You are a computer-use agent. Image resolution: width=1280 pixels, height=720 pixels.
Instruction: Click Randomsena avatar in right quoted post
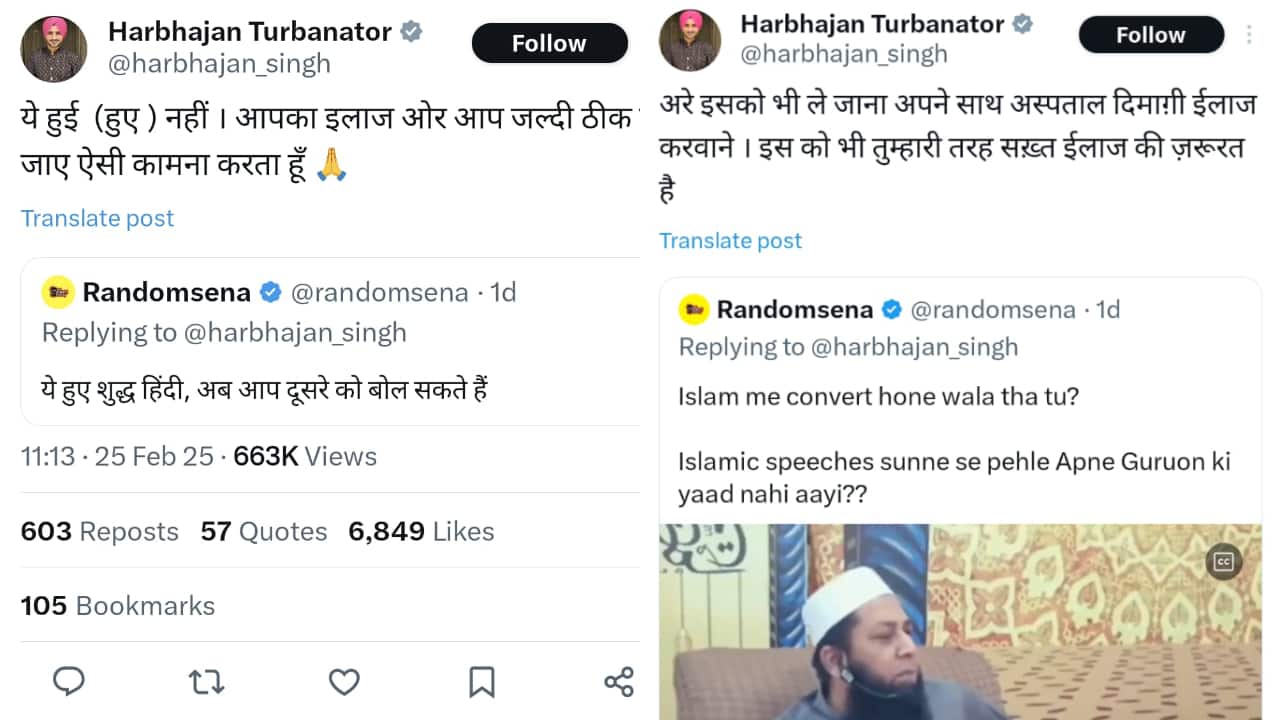click(694, 310)
